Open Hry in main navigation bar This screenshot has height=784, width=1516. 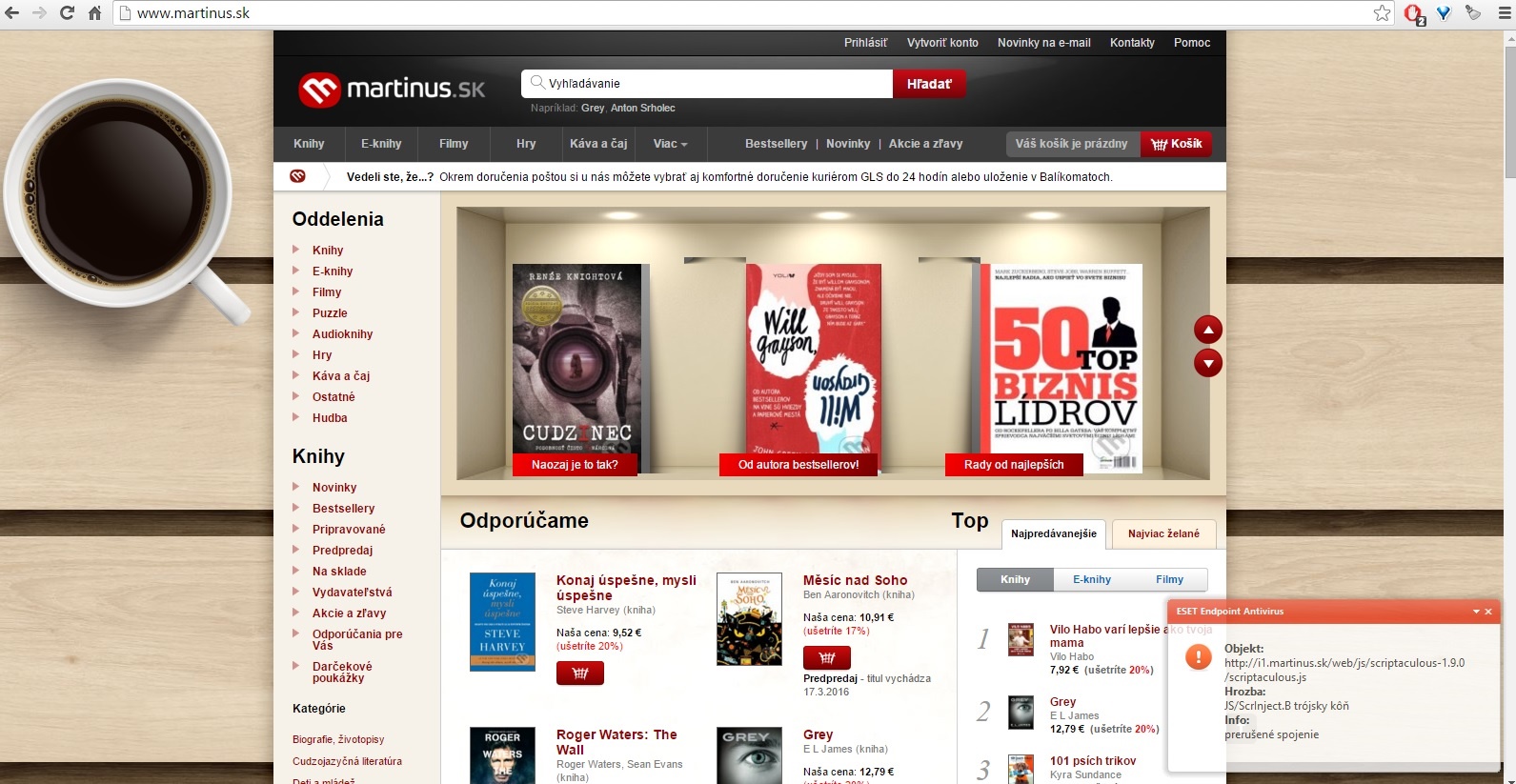(x=526, y=144)
